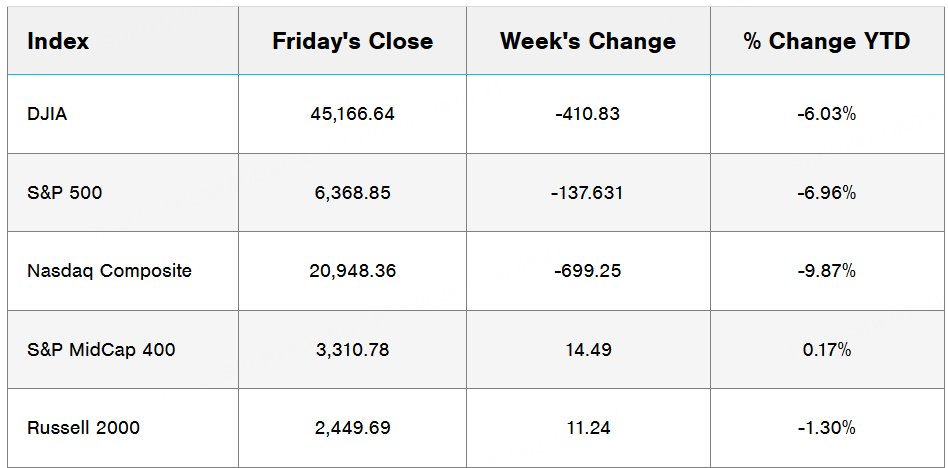Click Nasdaq closing value 20,948.36
Viewport: 948px width, 468px height.
pyautogui.click(x=352, y=271)
